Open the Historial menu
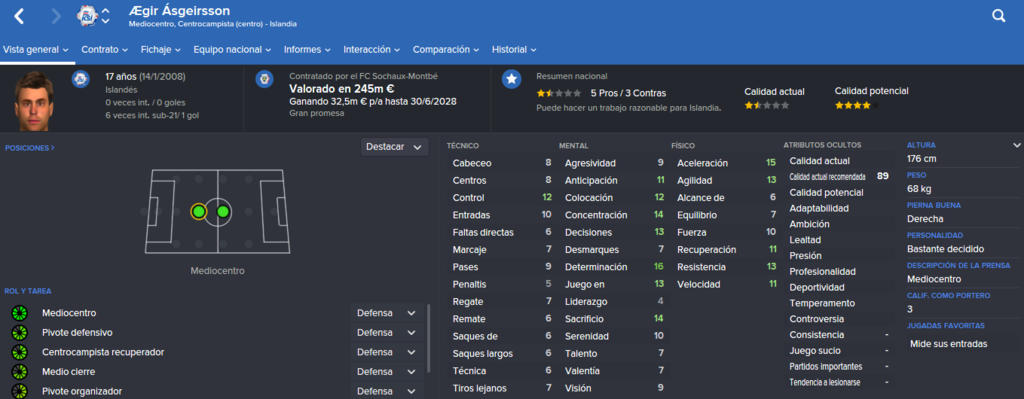 [x=514, y=50]
